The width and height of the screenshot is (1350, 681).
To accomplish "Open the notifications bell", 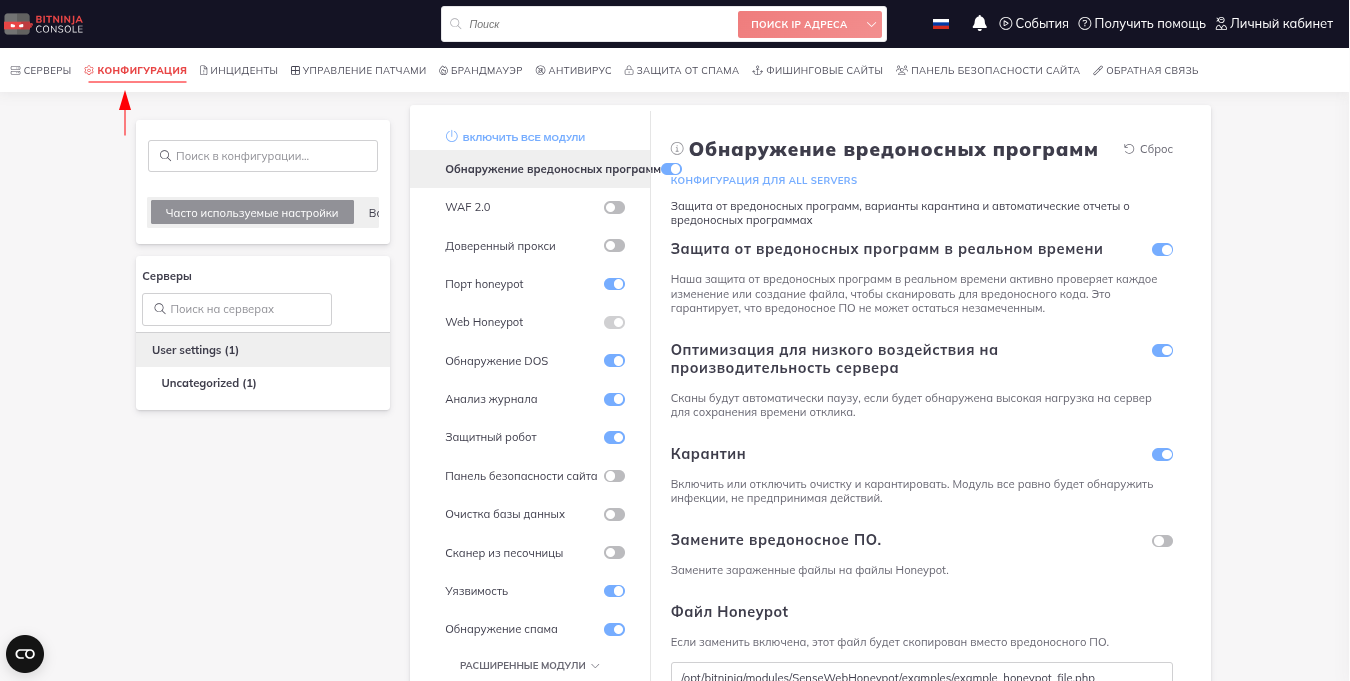I will (980, 23).
